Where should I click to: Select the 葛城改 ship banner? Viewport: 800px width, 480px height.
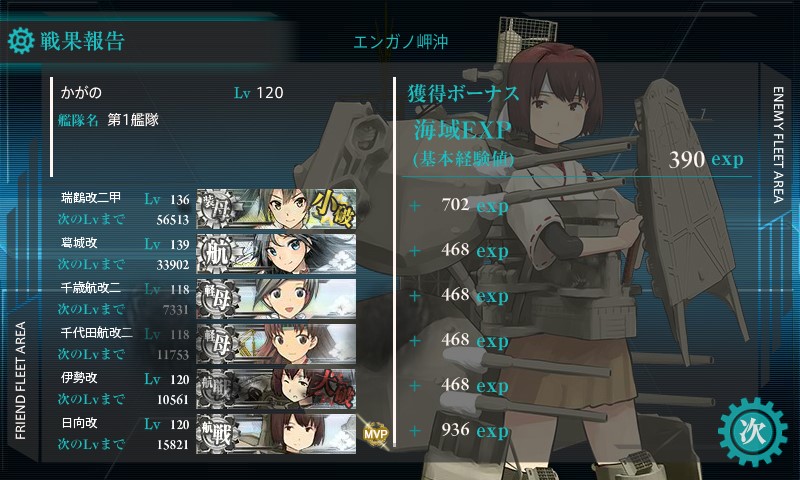(276, 254)
